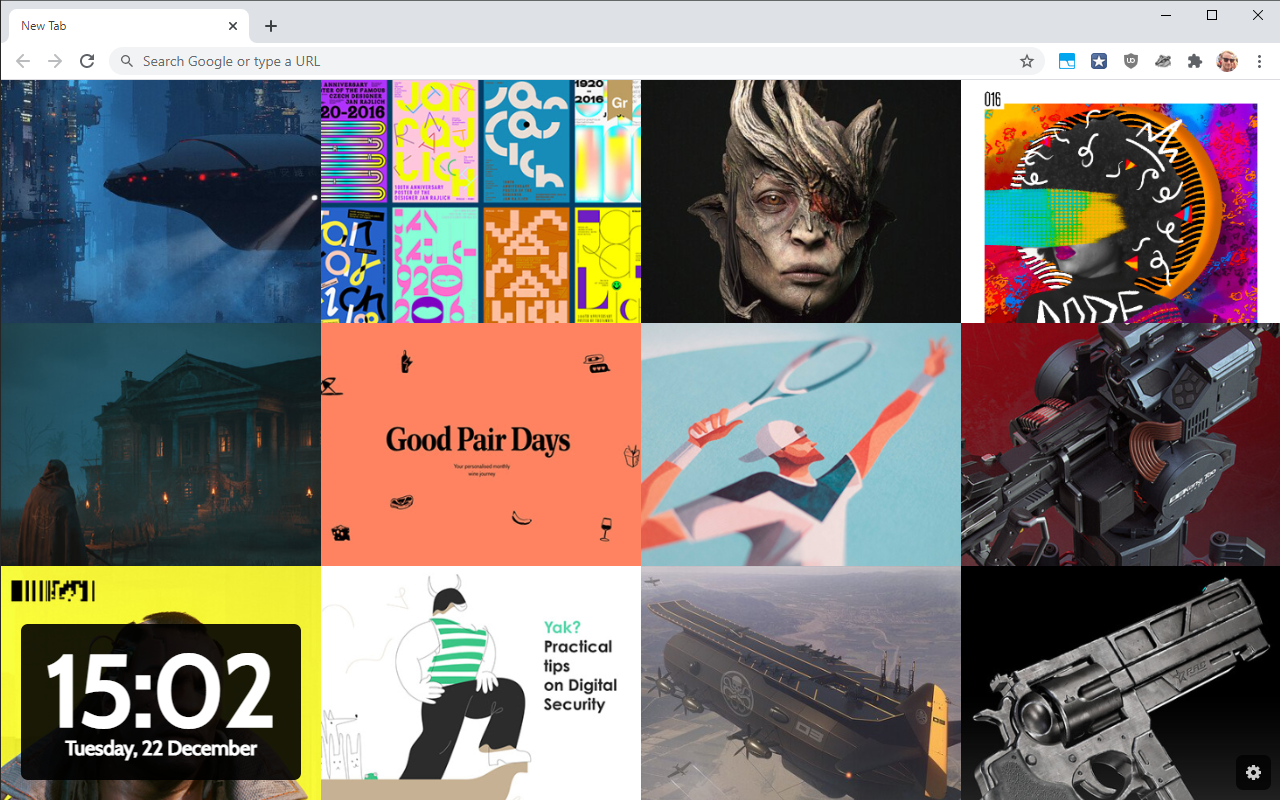Open the uBlock Origin shield extension
The height and width of the screenshot is (800, 1280).
point(1131,61)
